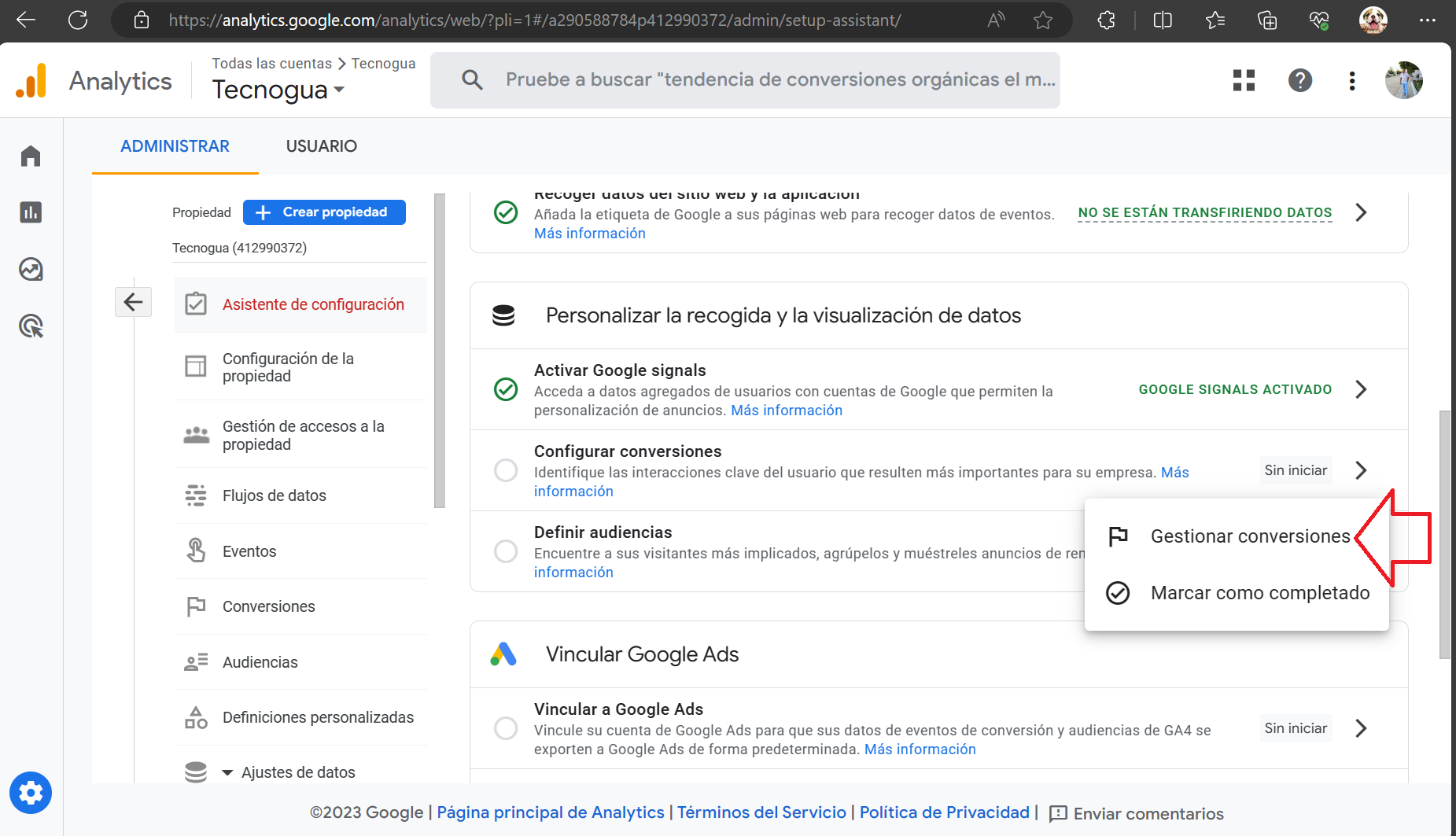1456x836 pixels.
Task: Click the Analytics search field
Action: pos(745,79)
